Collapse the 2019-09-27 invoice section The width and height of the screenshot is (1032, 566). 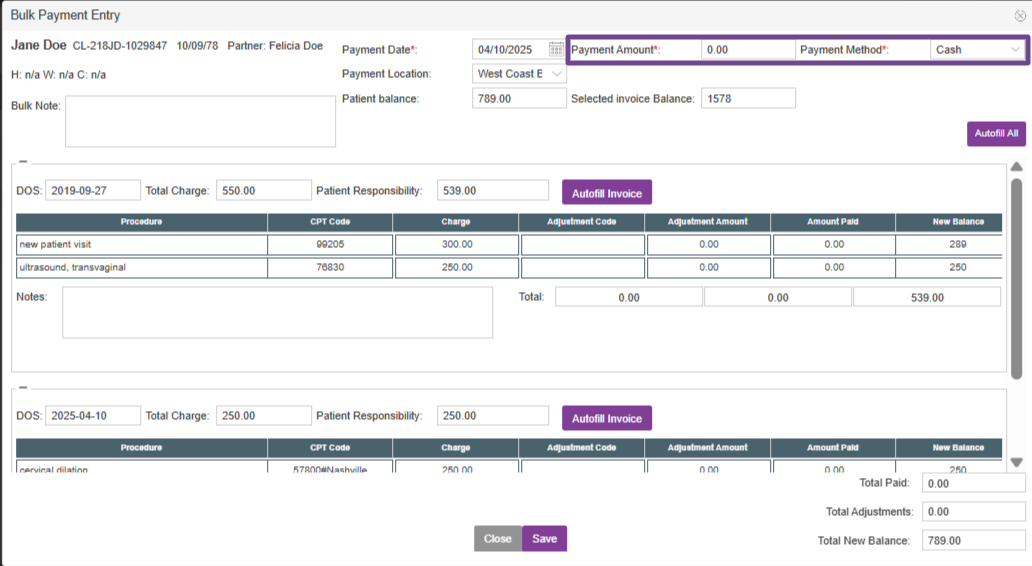23,162
